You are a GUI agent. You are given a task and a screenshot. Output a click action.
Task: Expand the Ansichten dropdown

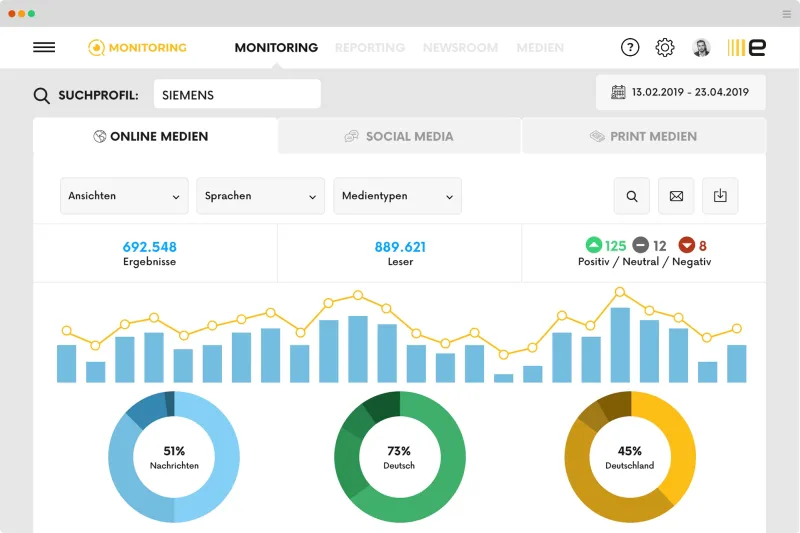tap(124, 196)
